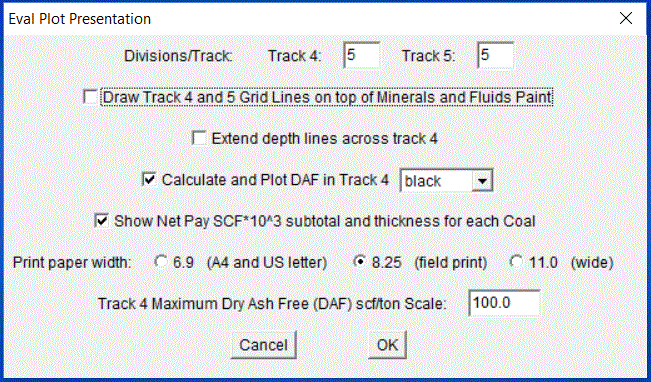The width and height of the screenshot is (651, 382).
Task: Click the Maximum DAF scf/ton Scale field
Action: pyautogui.click(x=504, y=303)
